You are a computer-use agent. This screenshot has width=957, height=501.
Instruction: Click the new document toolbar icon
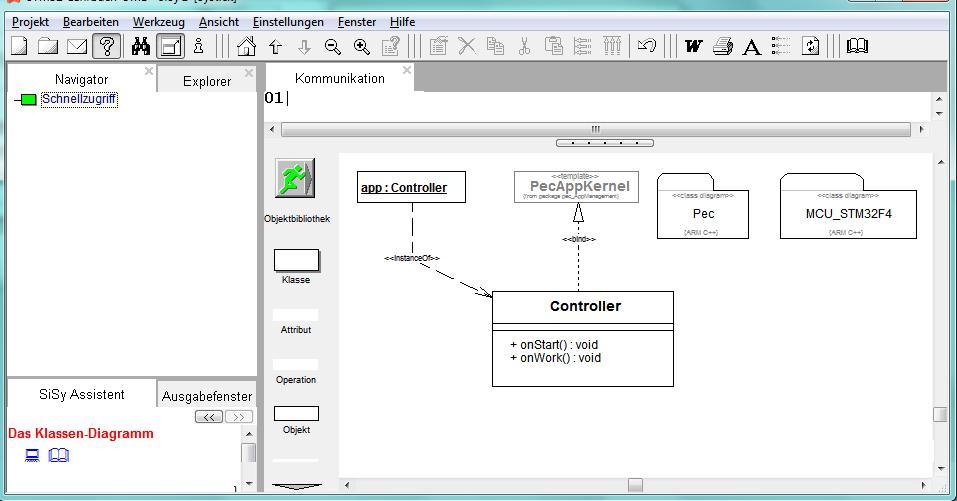19,46
